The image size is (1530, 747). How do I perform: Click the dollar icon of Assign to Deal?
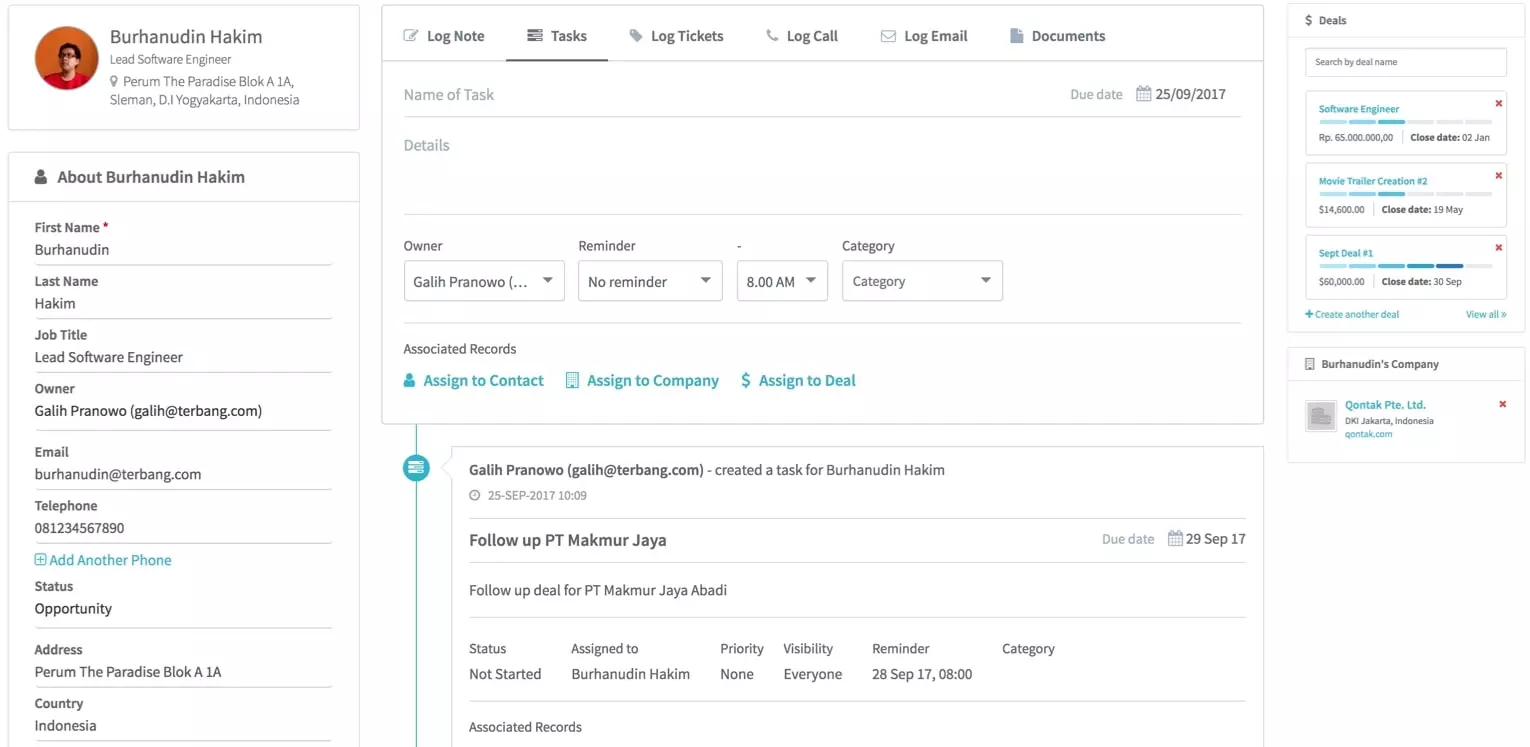pos(746,381)
